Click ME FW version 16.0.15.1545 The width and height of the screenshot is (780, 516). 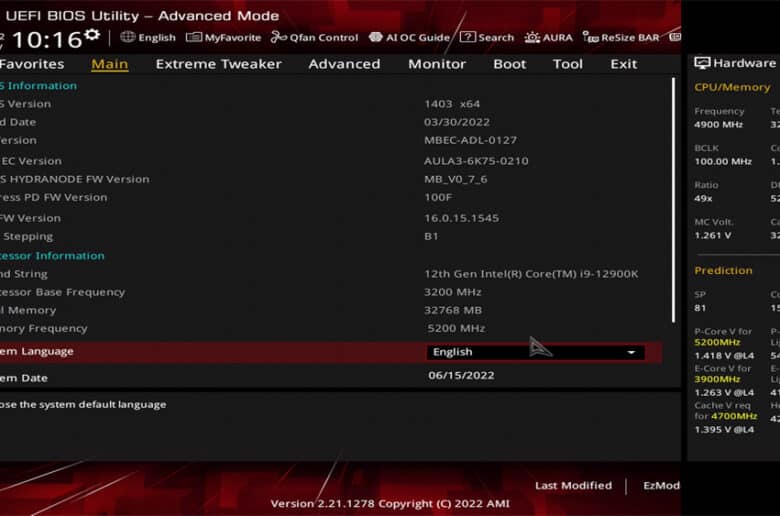[461, 218]
